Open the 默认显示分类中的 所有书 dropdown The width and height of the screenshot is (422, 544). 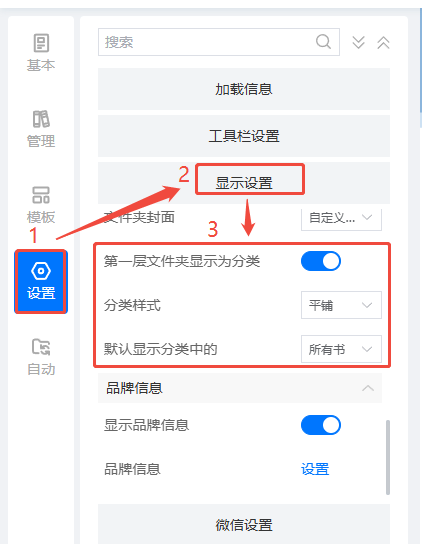(x=341, y=349)
